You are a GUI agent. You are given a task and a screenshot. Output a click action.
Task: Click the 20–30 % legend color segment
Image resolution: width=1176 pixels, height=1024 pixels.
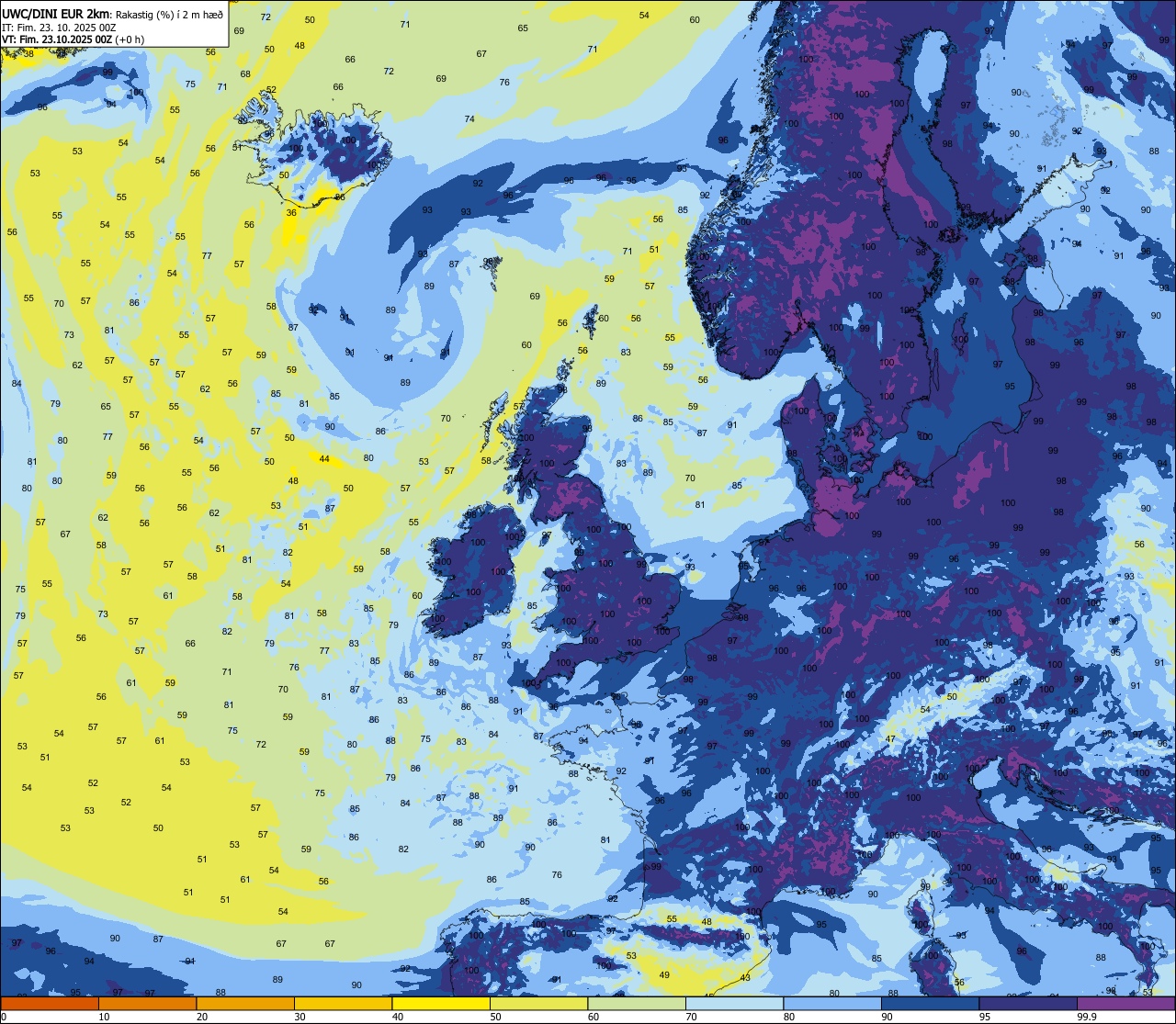(x=245, y=1003)
